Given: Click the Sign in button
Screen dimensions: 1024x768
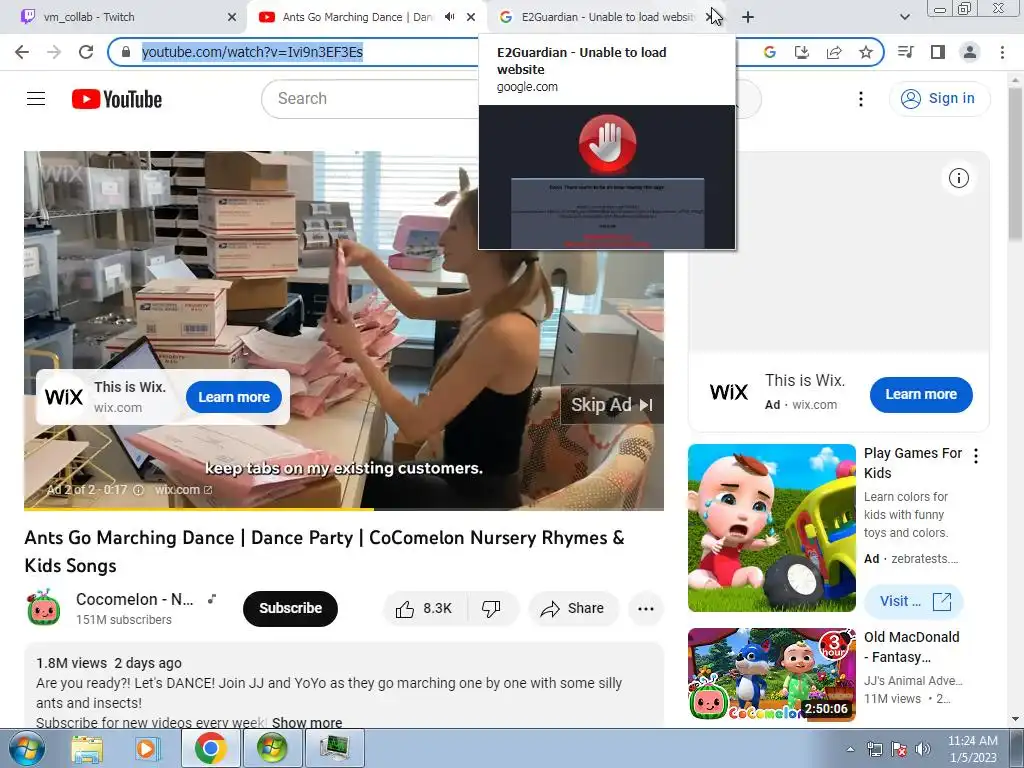Looking at the screenshot, I should click(939, 99).
